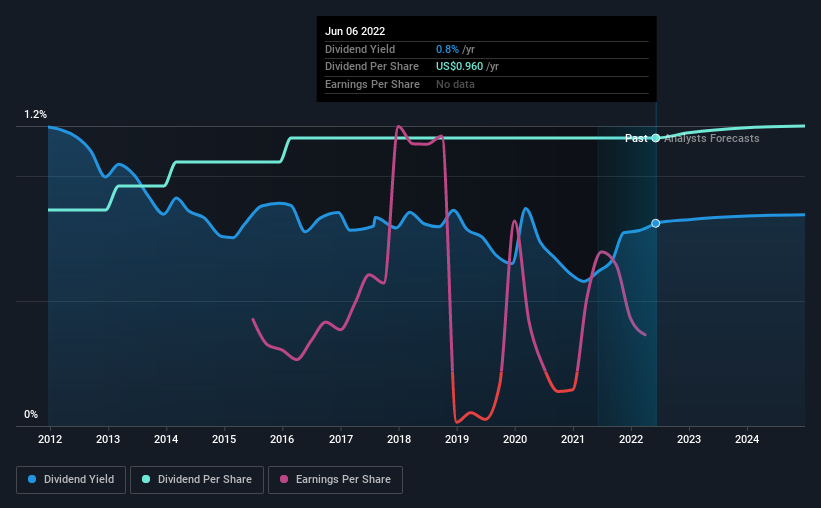This screenshot has width=821, height=508.
Task: Select the 2024 label on the x-axis
Action: (x=747, y=439)
